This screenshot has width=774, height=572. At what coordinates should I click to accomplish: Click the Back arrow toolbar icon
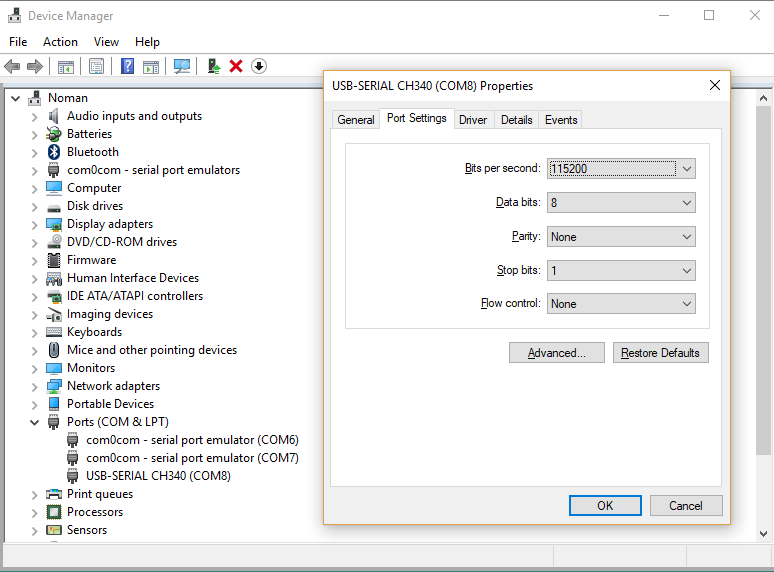[12, 66]
